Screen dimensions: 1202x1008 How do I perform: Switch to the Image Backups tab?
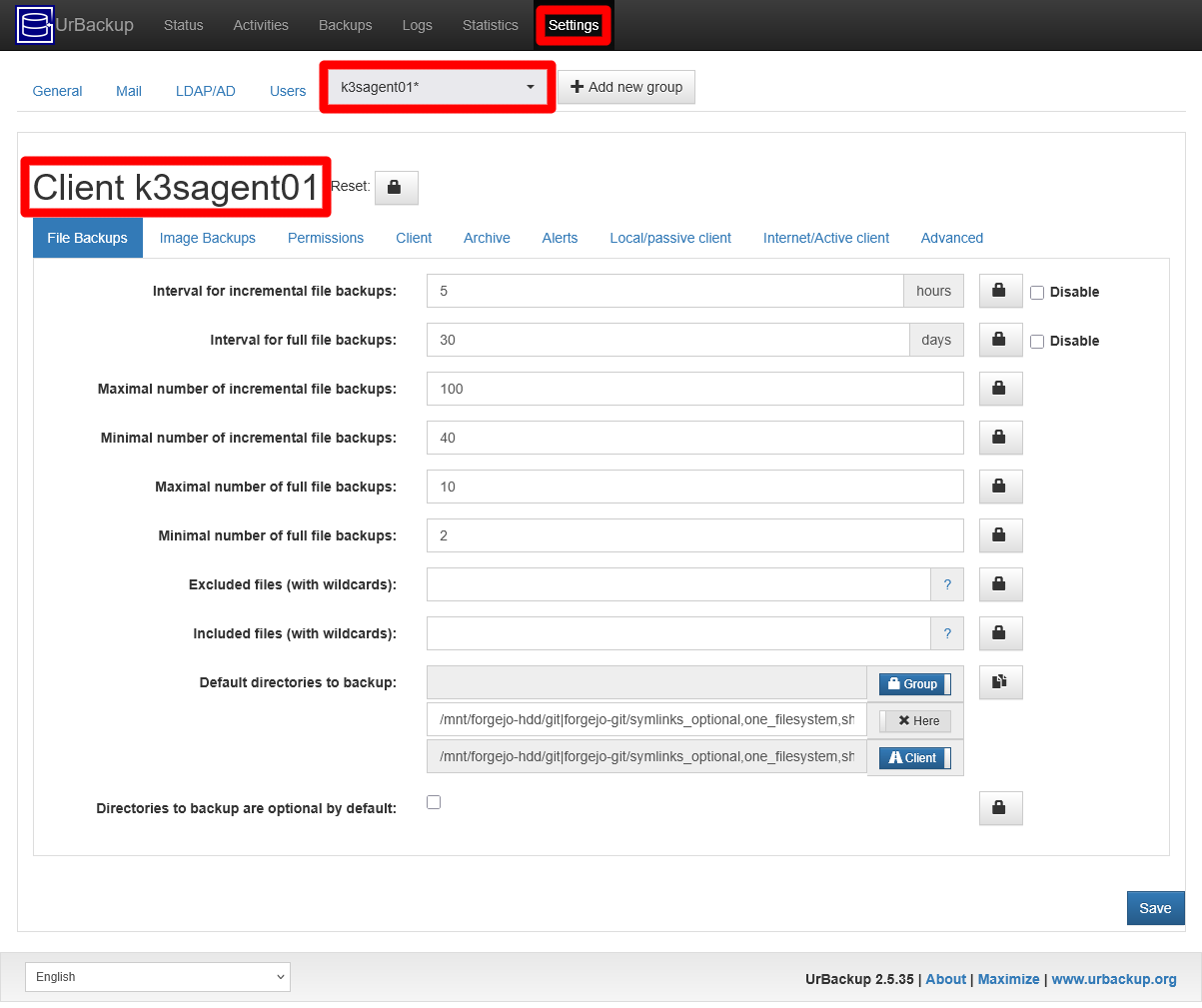(x=207, y=238)
